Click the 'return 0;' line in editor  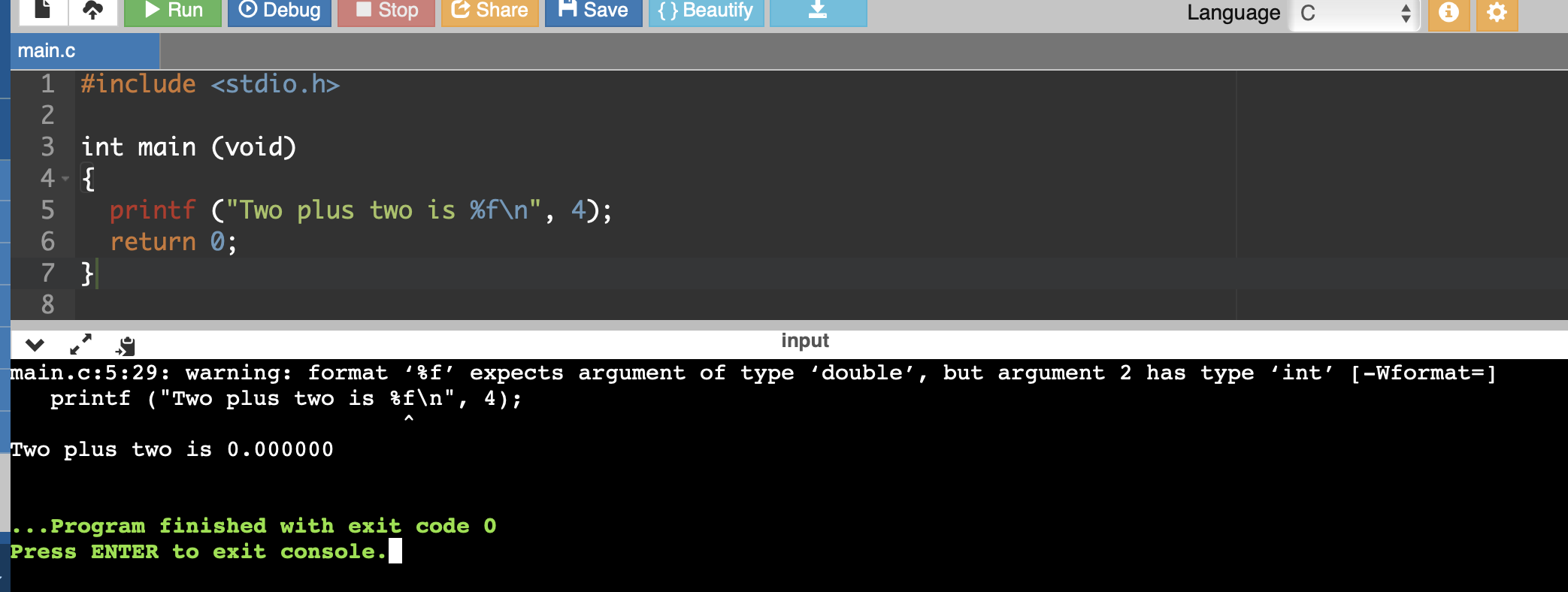[x=173, y=242]
